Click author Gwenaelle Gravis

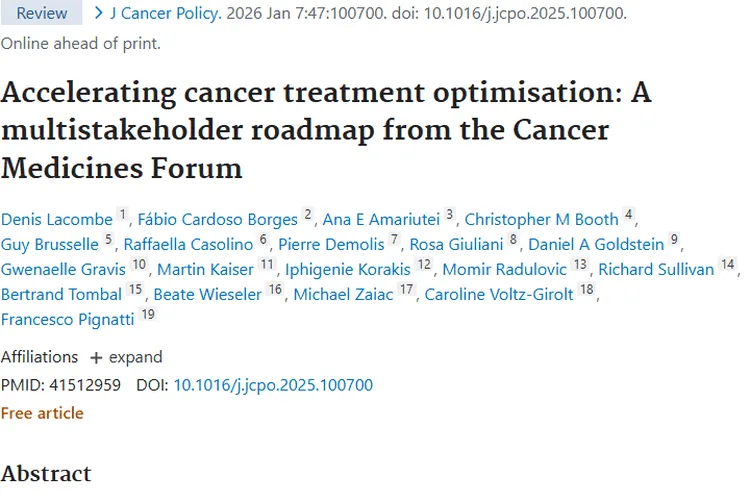click(x=63, y=269)
